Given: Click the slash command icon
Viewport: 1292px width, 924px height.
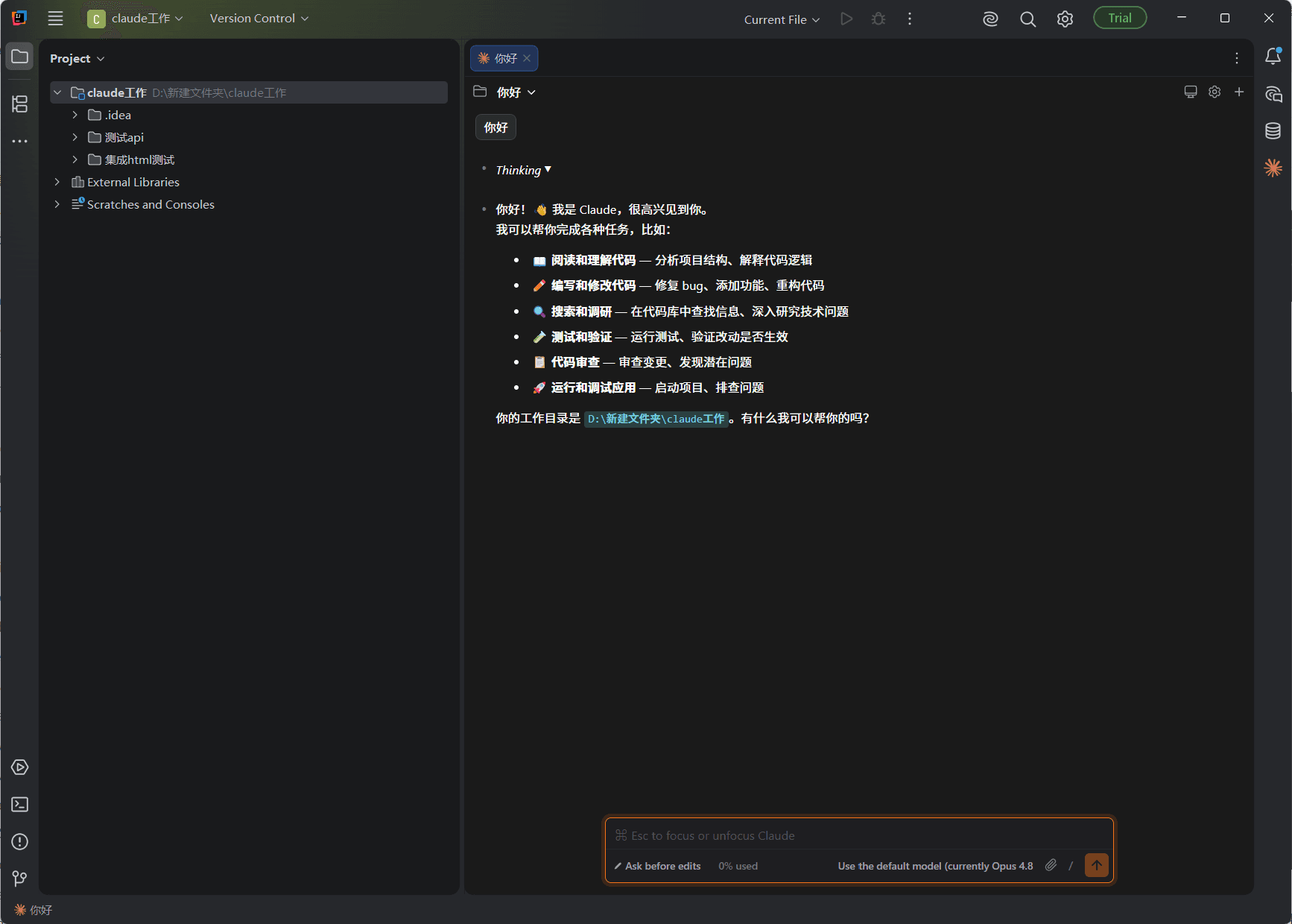Looking at the screenshot, I should [x=1071, y=865].
